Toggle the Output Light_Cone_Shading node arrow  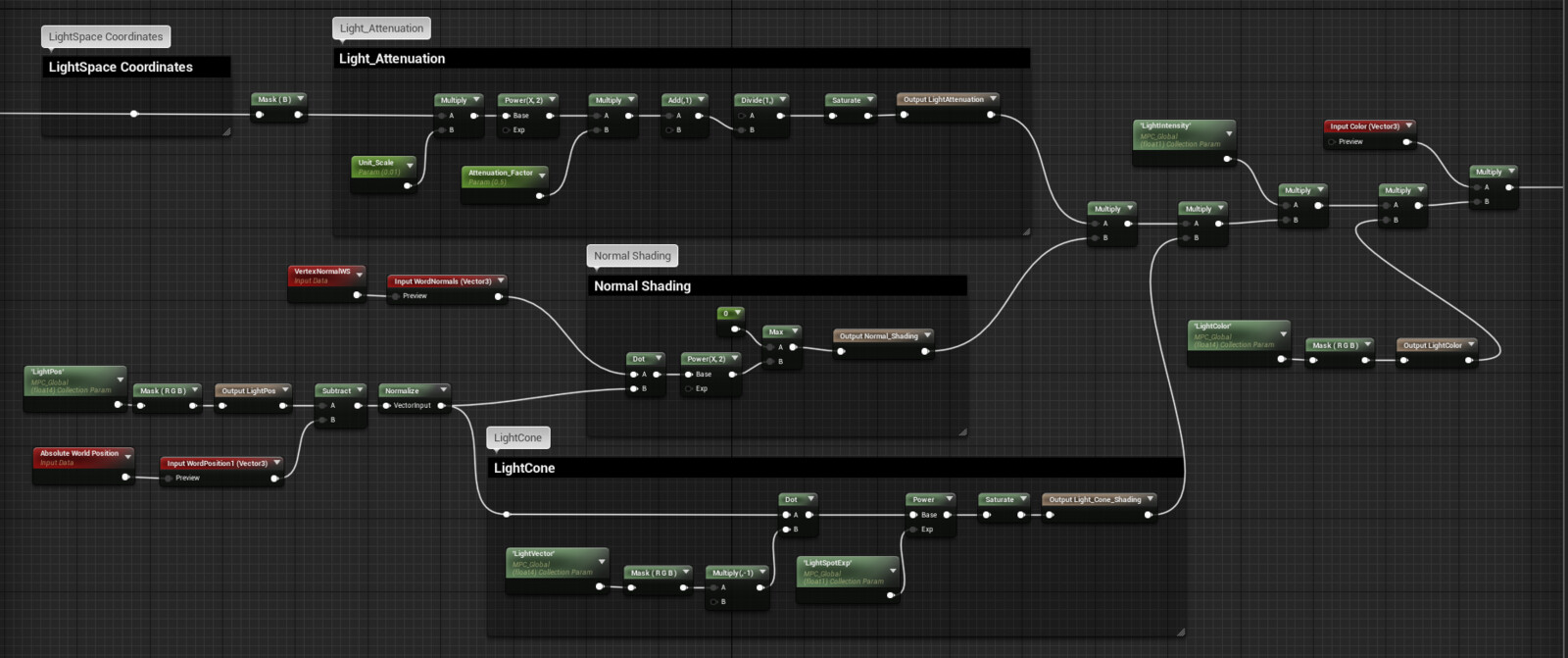[x=1151, y=499]
